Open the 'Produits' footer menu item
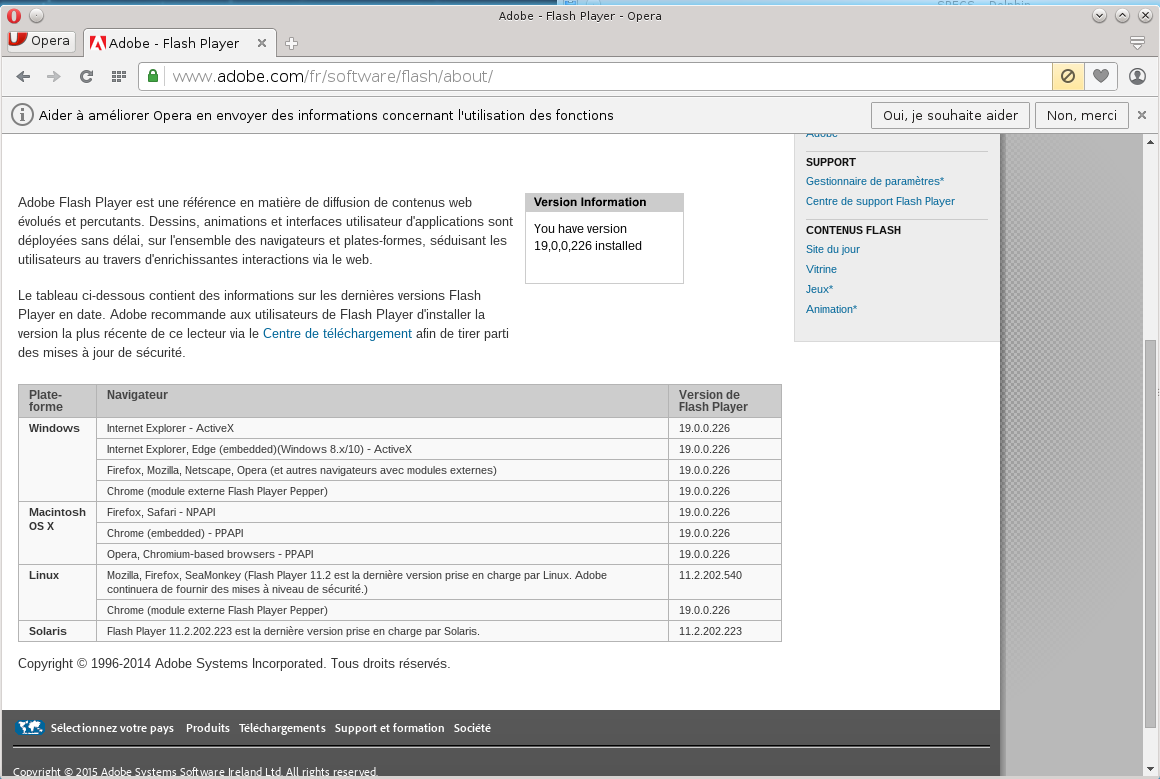Viewport: 1160px width, 779px height. point(208,728)
